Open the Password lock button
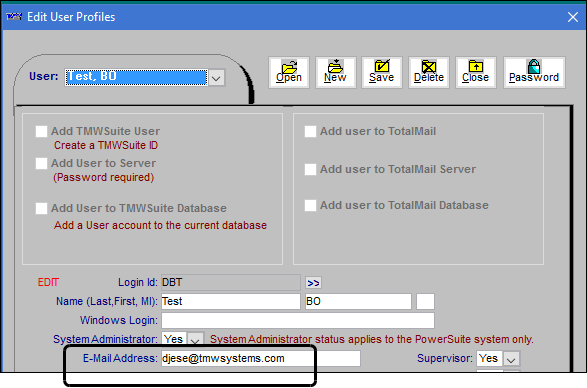Screen dimensions: 587x388 click(x=534, y=72)
